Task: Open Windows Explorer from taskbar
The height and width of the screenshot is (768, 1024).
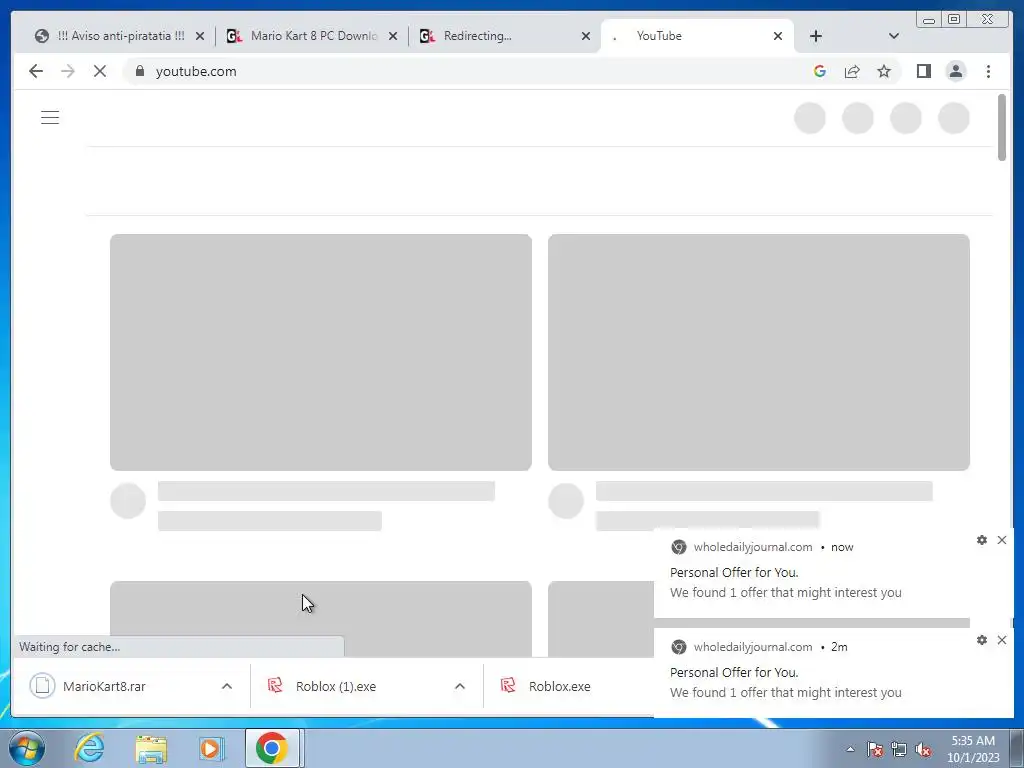Action: click(x=151, y=748)
